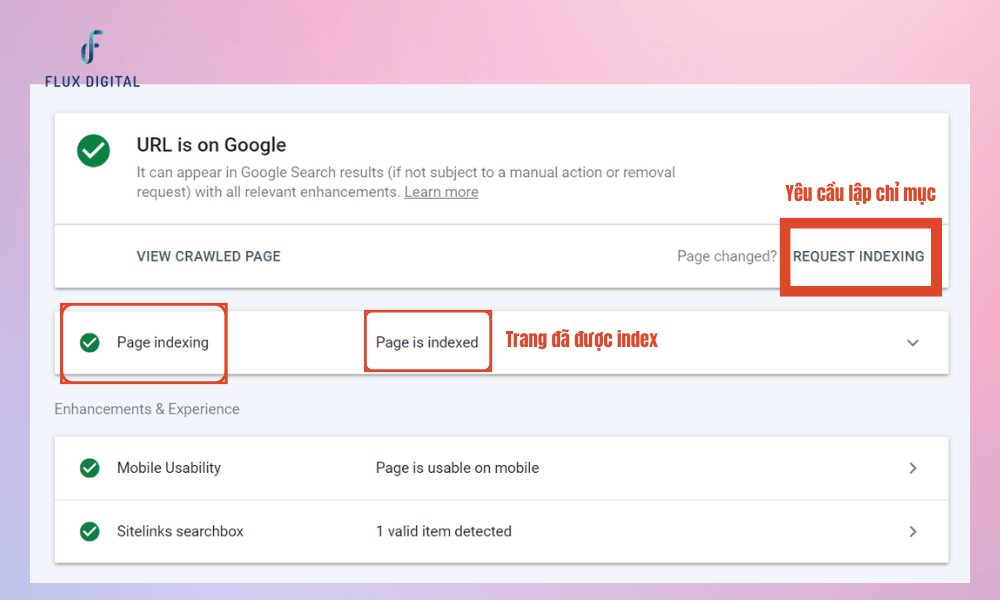Click green checkmark beside URL is on Google
The width and height of the screenshot is (1000, 600).
pyautogui.click(x=93, y=150)
